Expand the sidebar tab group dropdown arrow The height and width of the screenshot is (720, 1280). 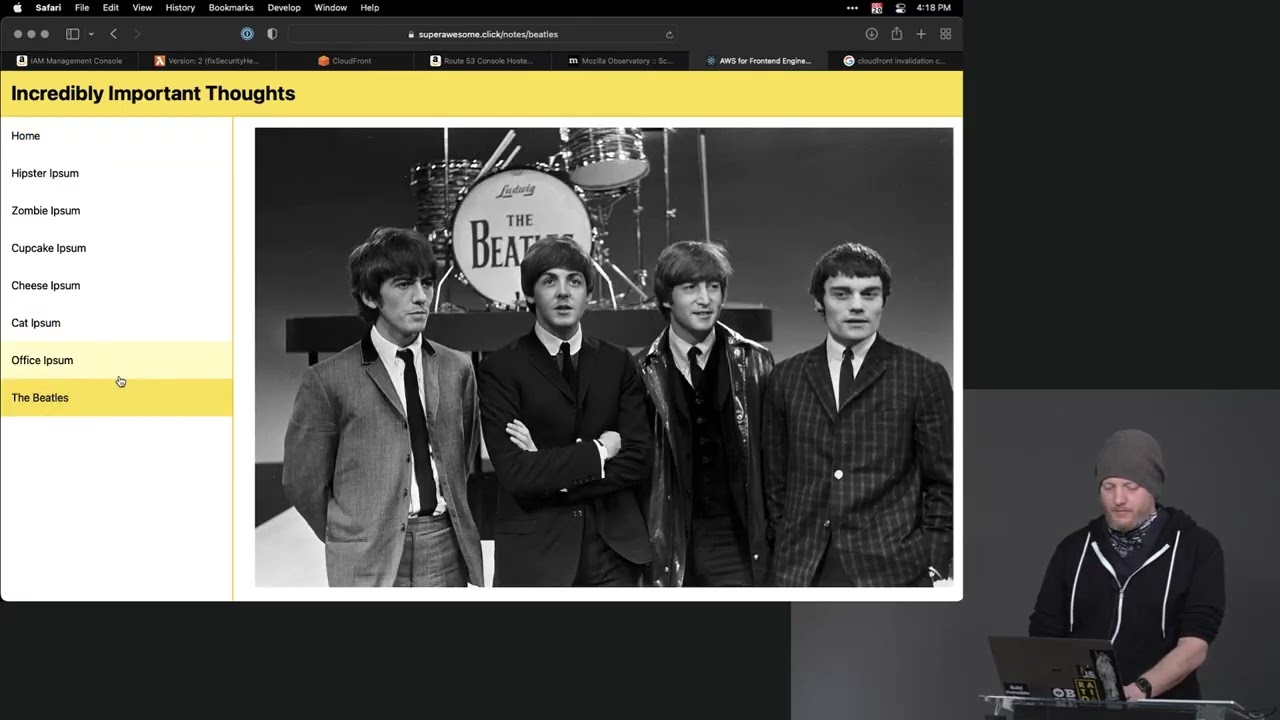click(x=91, y=34)
